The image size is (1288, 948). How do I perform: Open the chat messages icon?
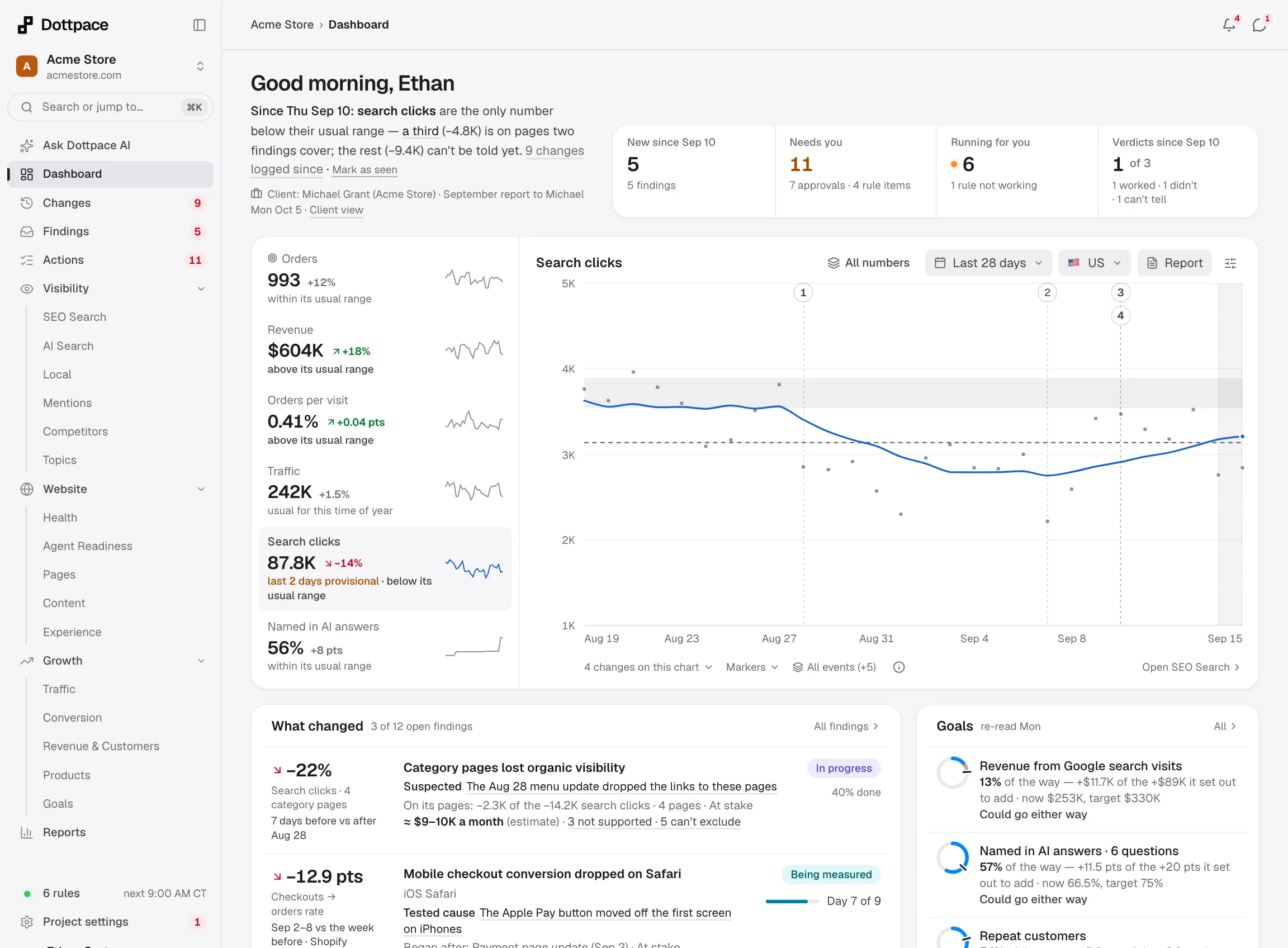(1259, 25)
